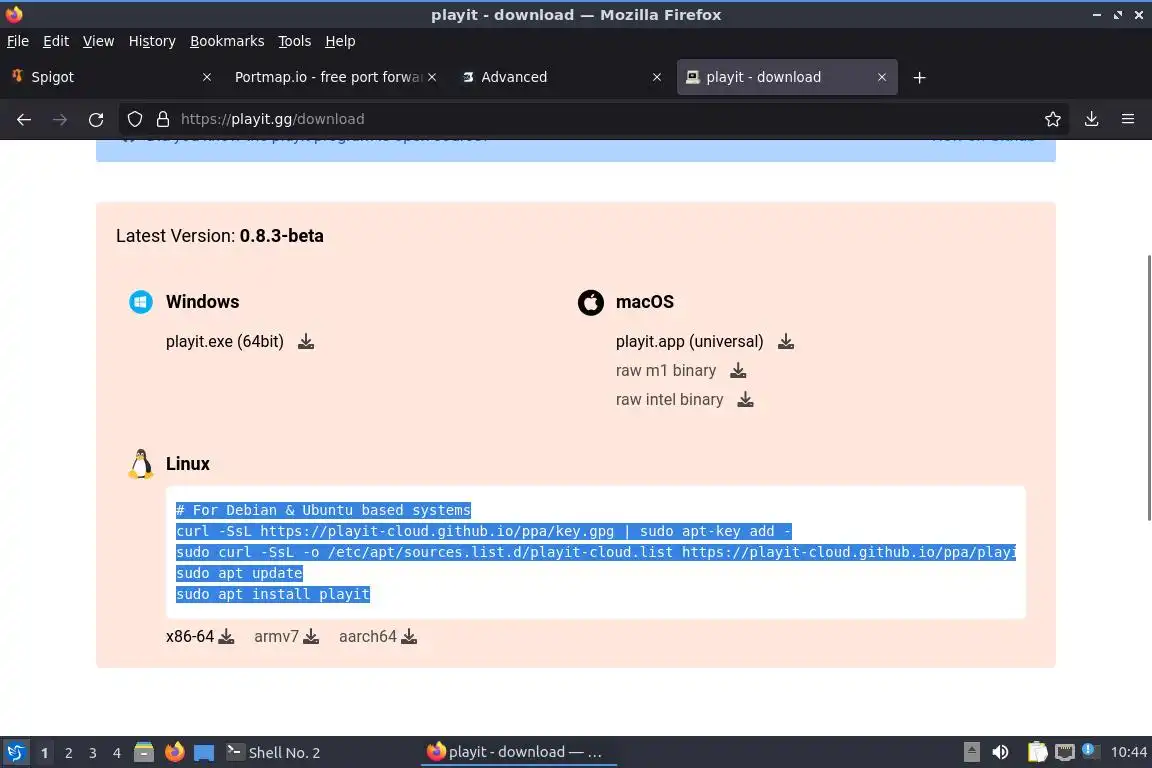Close the Portmap.io tab
1152x768 pixels.
[432, 77]
